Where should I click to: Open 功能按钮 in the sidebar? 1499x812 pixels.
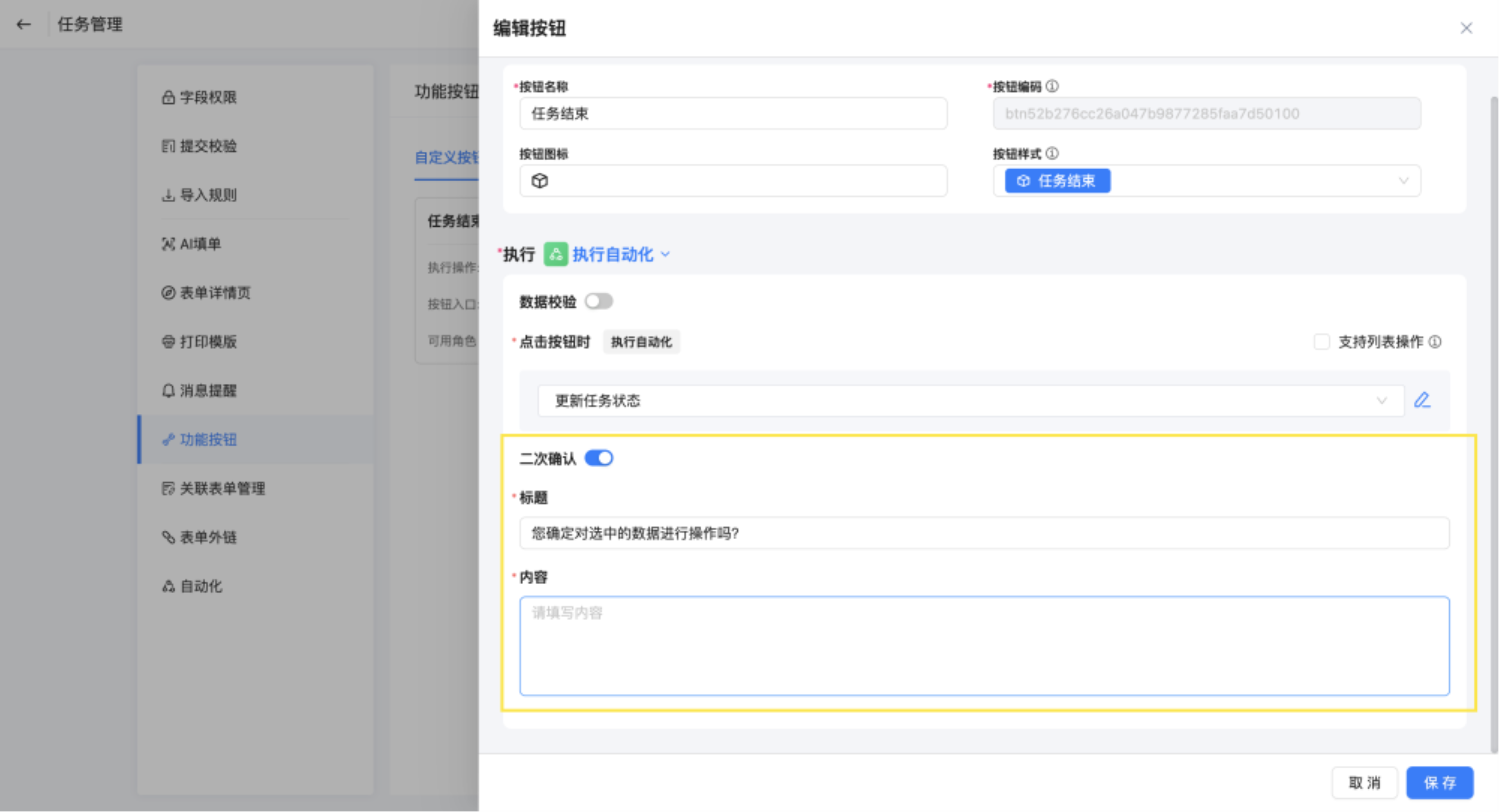[208, 440]
